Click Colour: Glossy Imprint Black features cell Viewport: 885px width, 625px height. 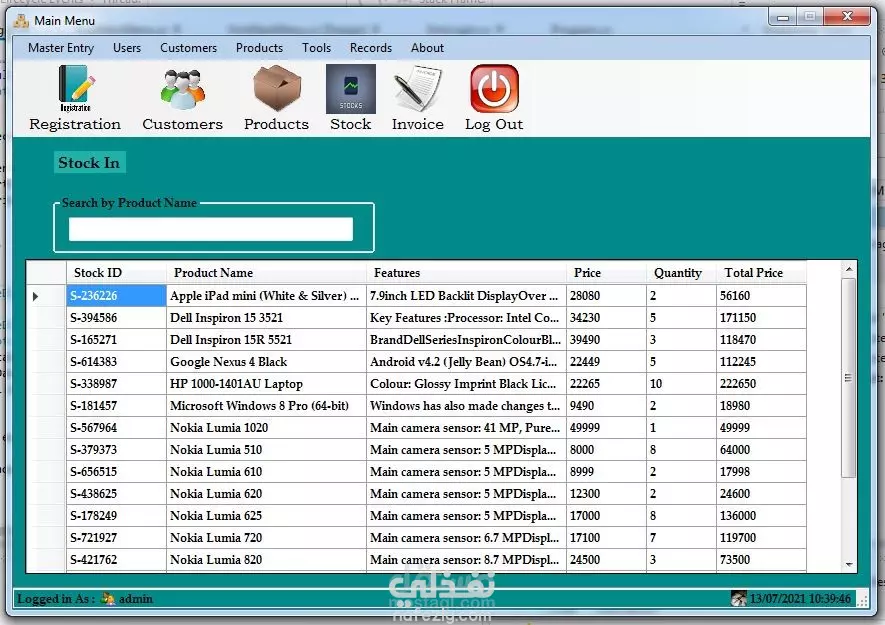point(466,384)
